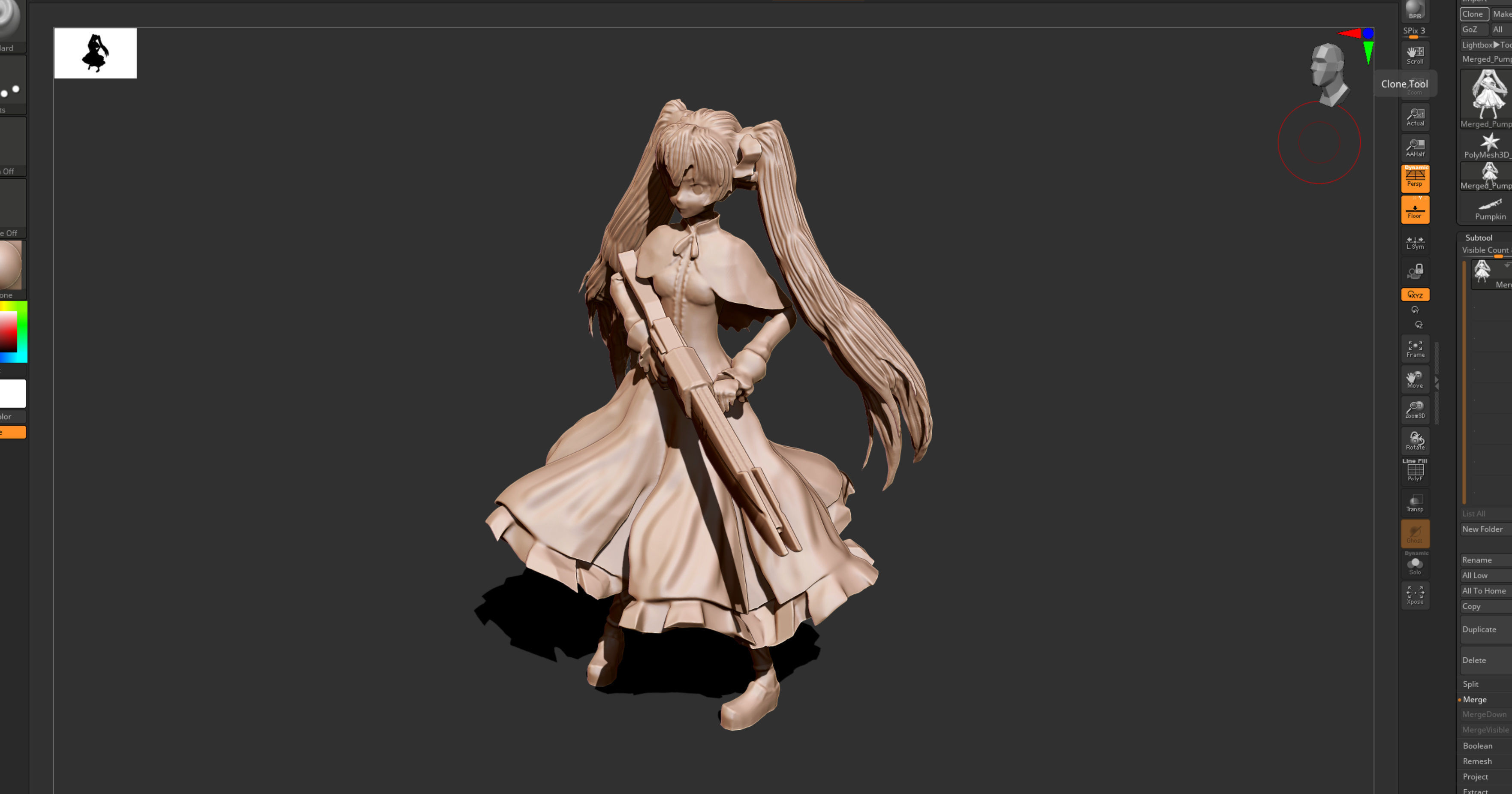Screen dimensions: 1512x794
Task: Open the stroke type Dots selector
Action: point(12,86)
